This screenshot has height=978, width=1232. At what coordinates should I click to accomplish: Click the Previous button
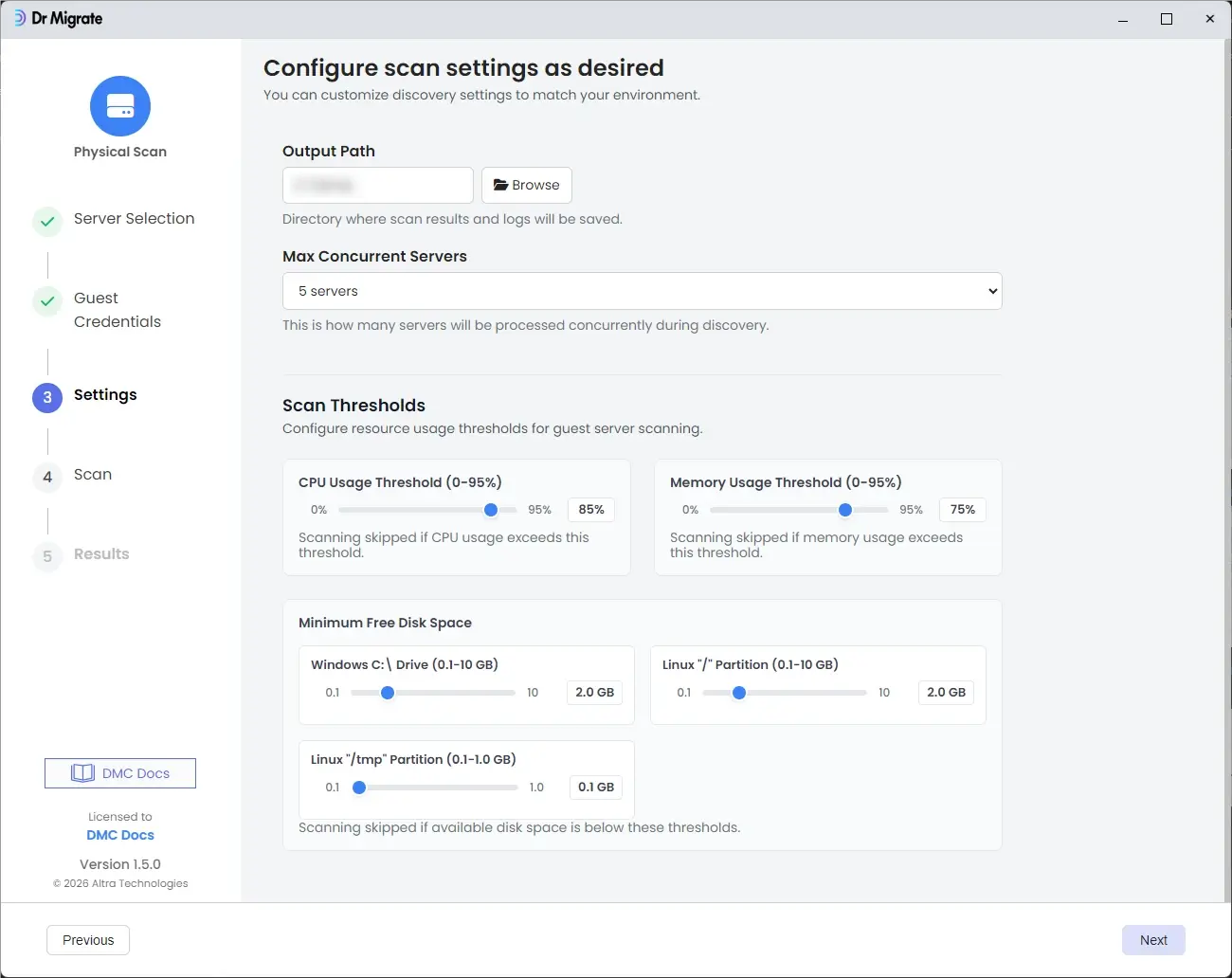coord(88,940)
